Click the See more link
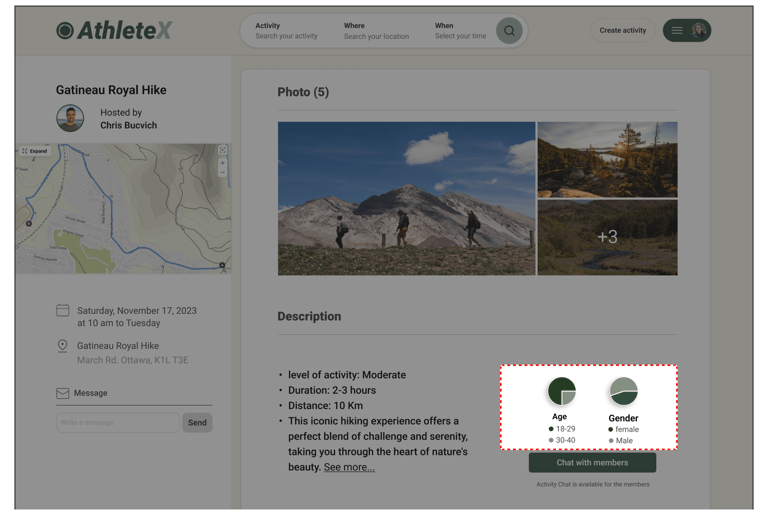768x515 pixels. (x=349, y=467)
